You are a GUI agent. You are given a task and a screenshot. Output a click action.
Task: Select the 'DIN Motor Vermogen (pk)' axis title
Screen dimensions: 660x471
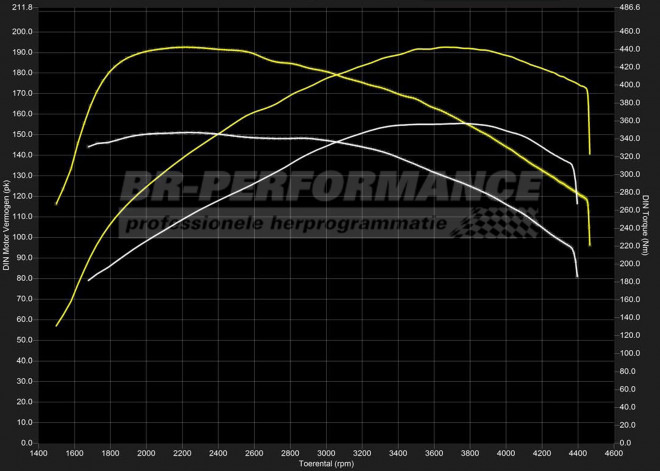pyautogui.click(x=7, y=224)
